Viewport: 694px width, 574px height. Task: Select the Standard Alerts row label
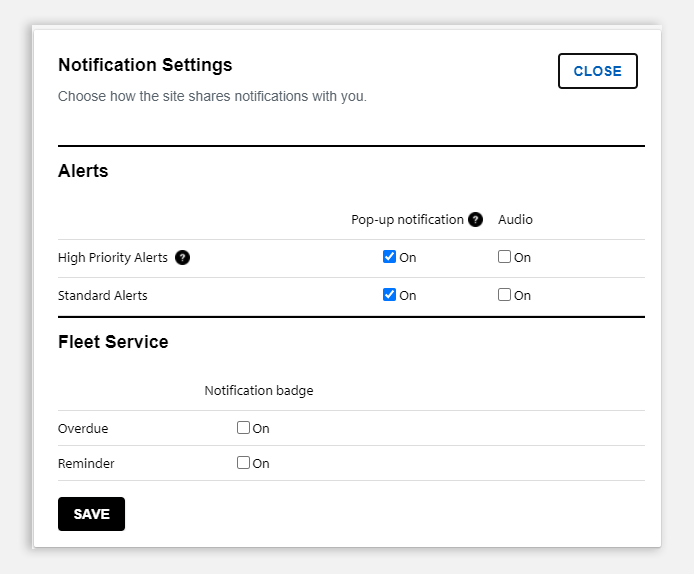103,296
